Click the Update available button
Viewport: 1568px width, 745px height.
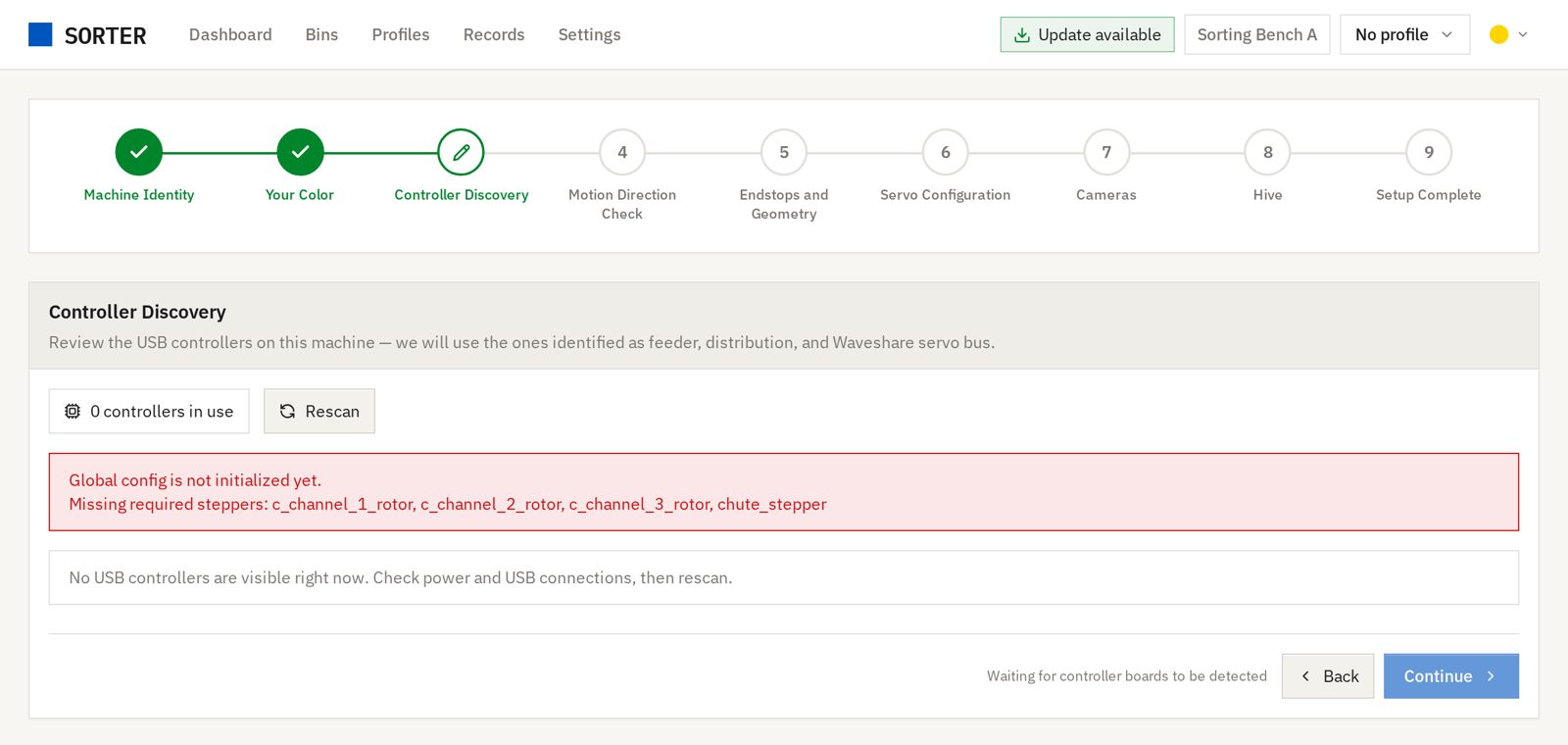pyautogui.click(x=1087, y=34)
